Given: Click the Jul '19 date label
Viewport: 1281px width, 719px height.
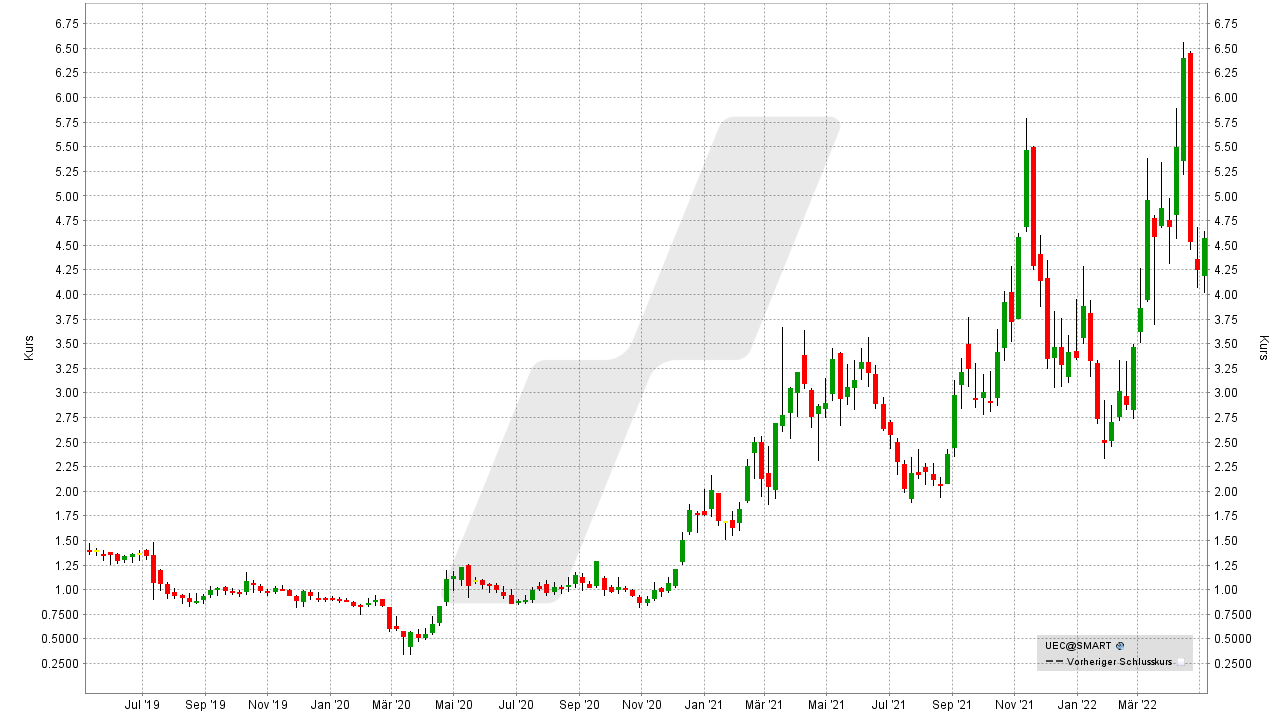Looking at the screenshot, I should [x=141, y=704].
